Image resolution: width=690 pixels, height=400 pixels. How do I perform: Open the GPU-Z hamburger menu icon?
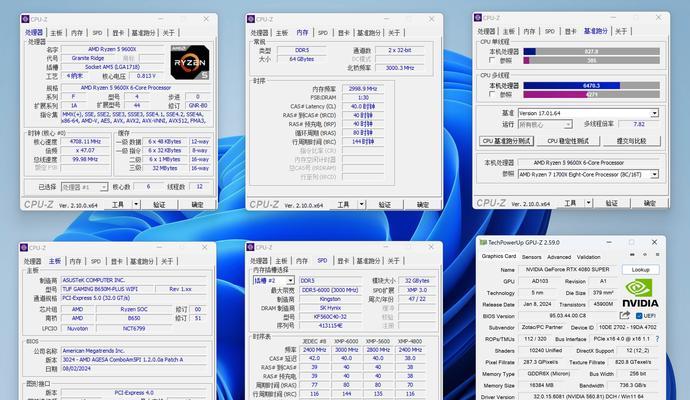657,255
